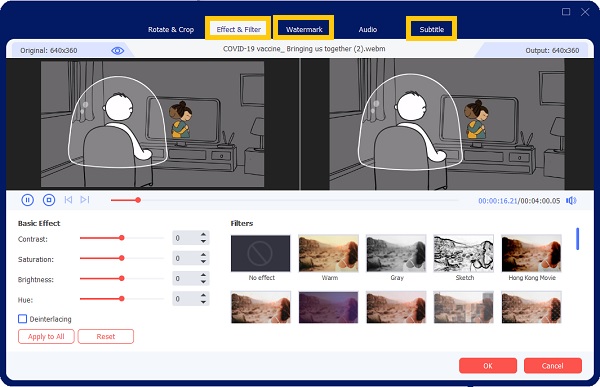Enable the Deinterlacing checkbox
The image size is (600, 387).
(23, 319)
